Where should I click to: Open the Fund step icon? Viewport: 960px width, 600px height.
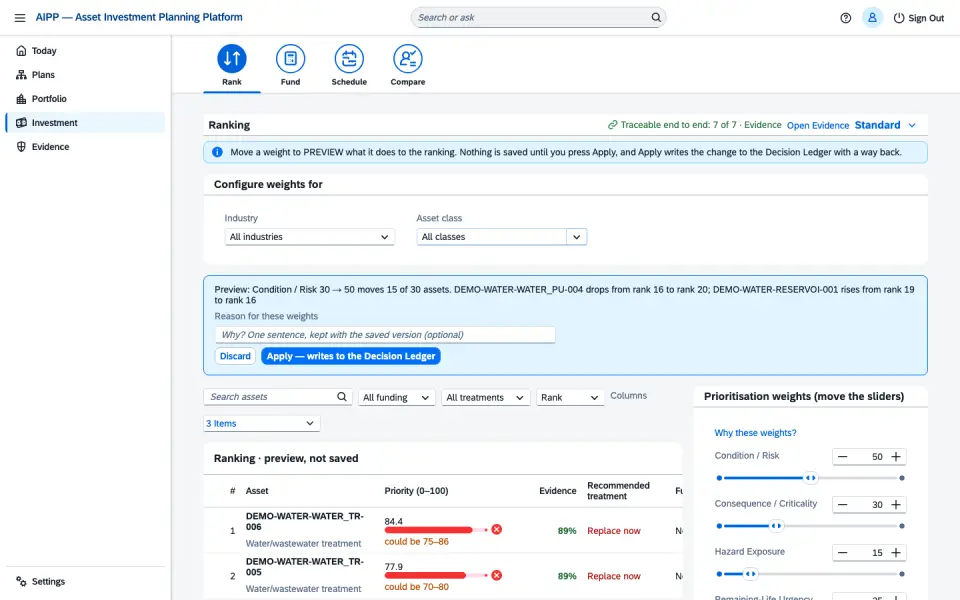pyautogui.click(x=290, y=59)
